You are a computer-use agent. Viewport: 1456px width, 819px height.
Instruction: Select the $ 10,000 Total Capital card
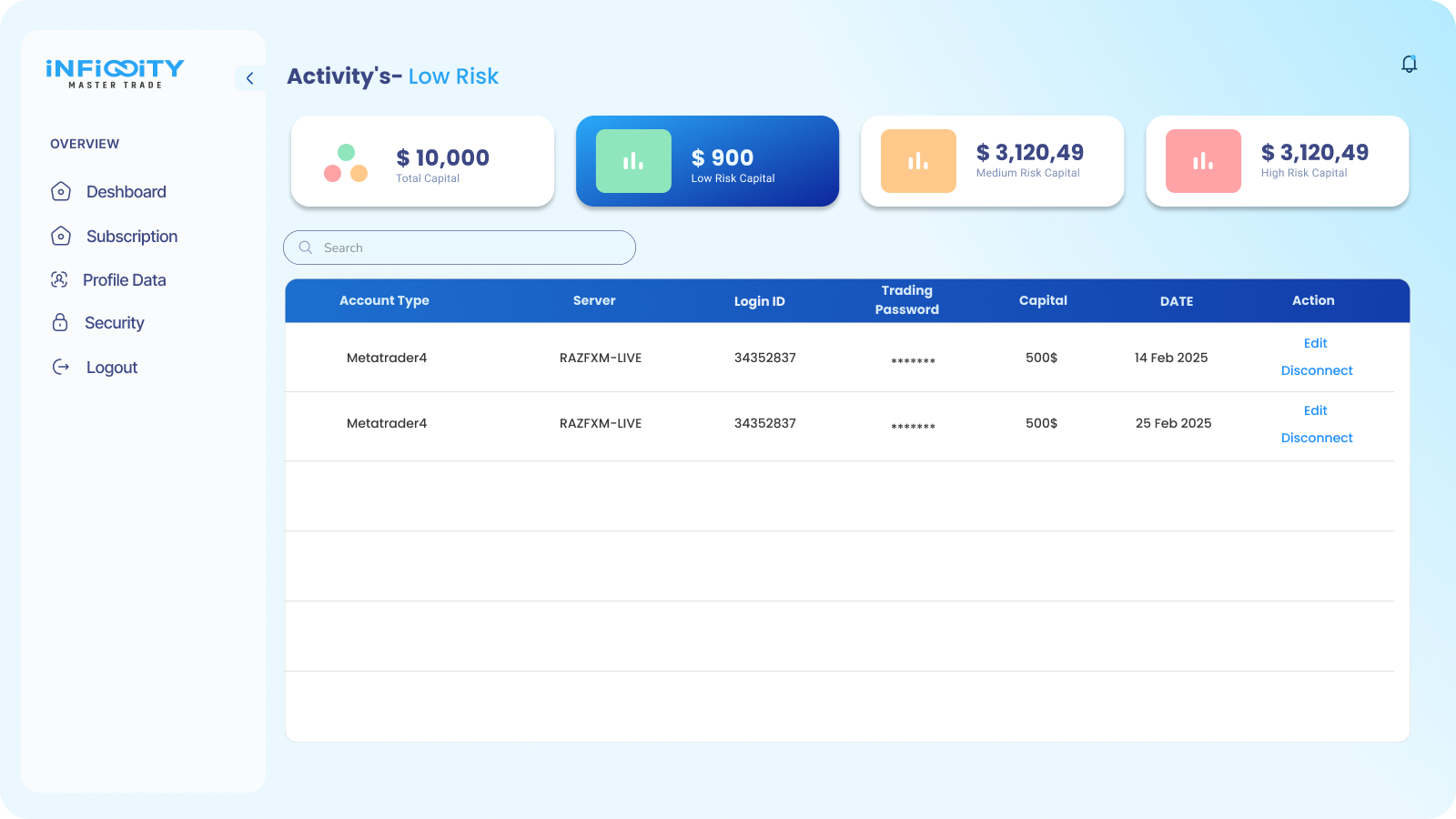pyautogui.click(x=422, y=161)
